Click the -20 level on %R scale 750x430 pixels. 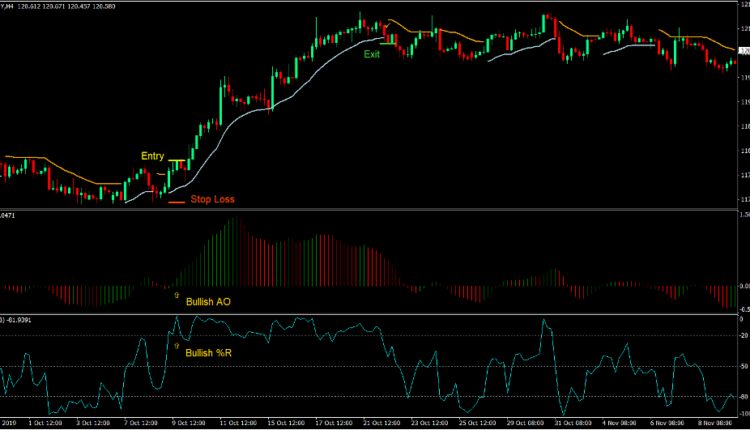pyautogui.click(x=743, y=336)
